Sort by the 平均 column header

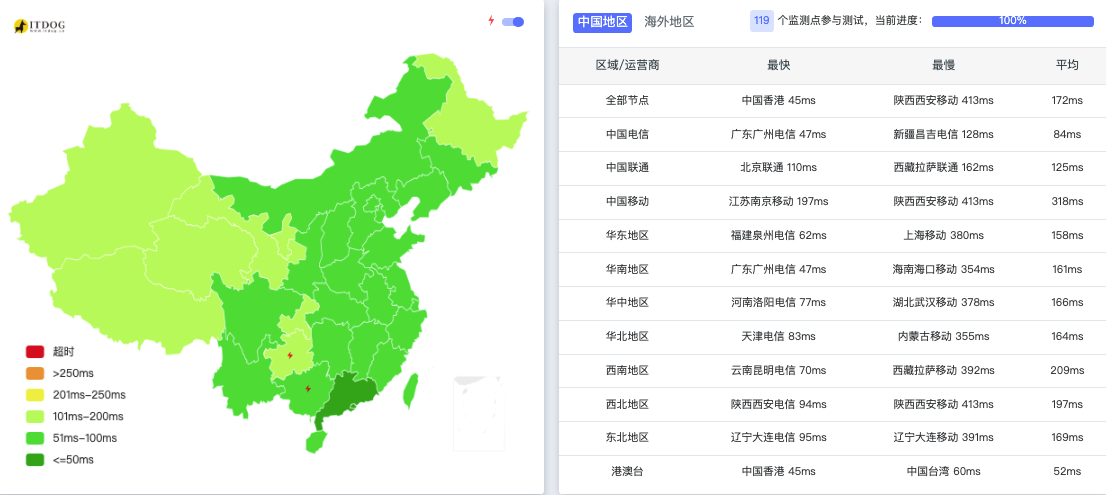1066,66
